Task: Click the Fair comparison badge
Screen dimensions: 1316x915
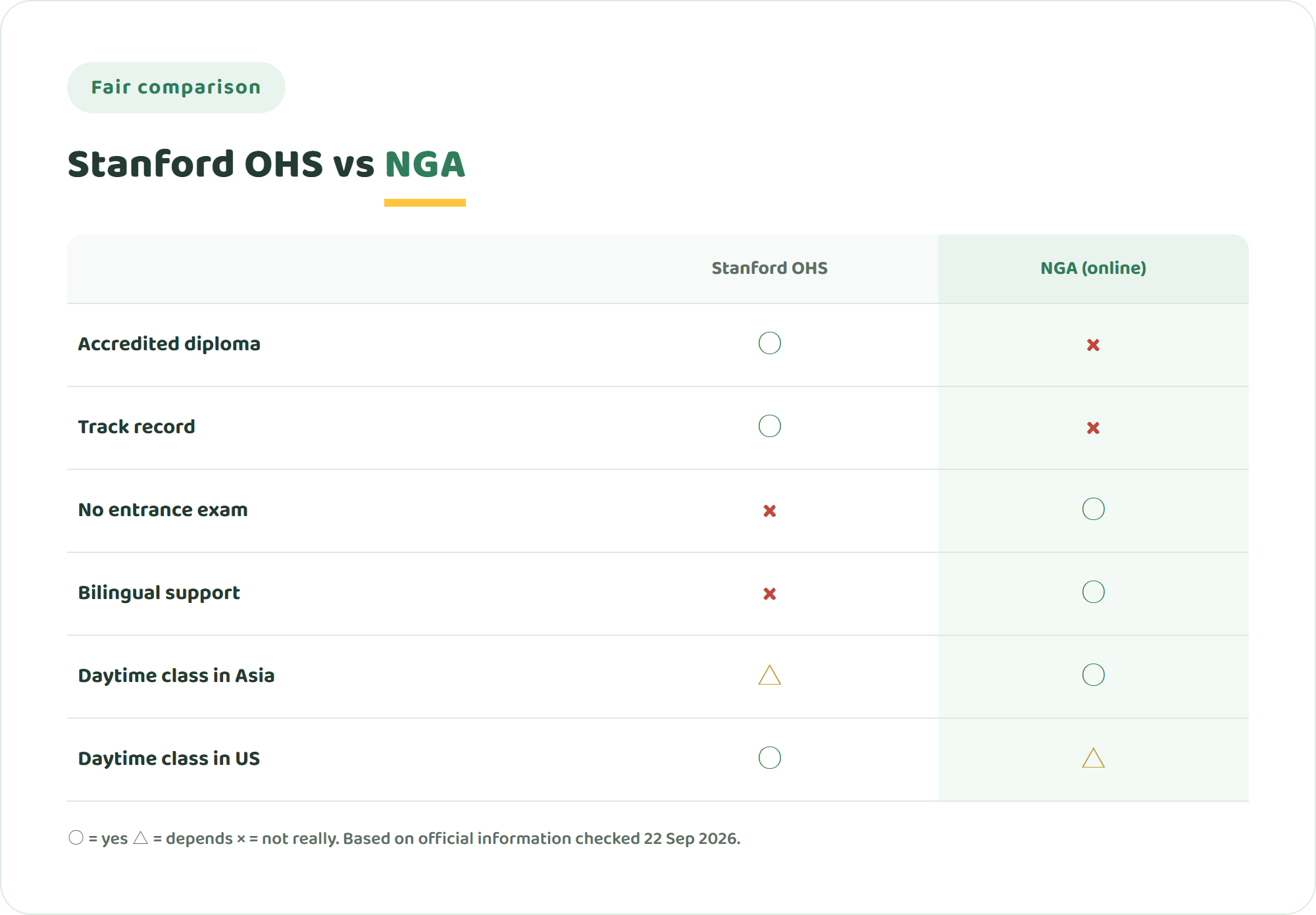Action: point(176,88)
